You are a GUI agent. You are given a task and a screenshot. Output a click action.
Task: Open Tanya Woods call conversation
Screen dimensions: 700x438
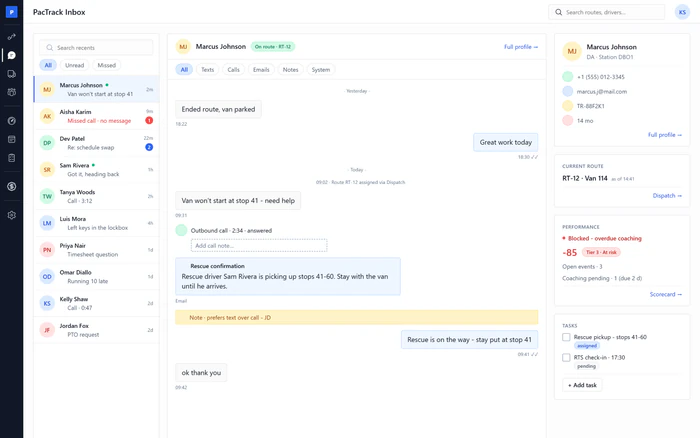pos(96,196)
